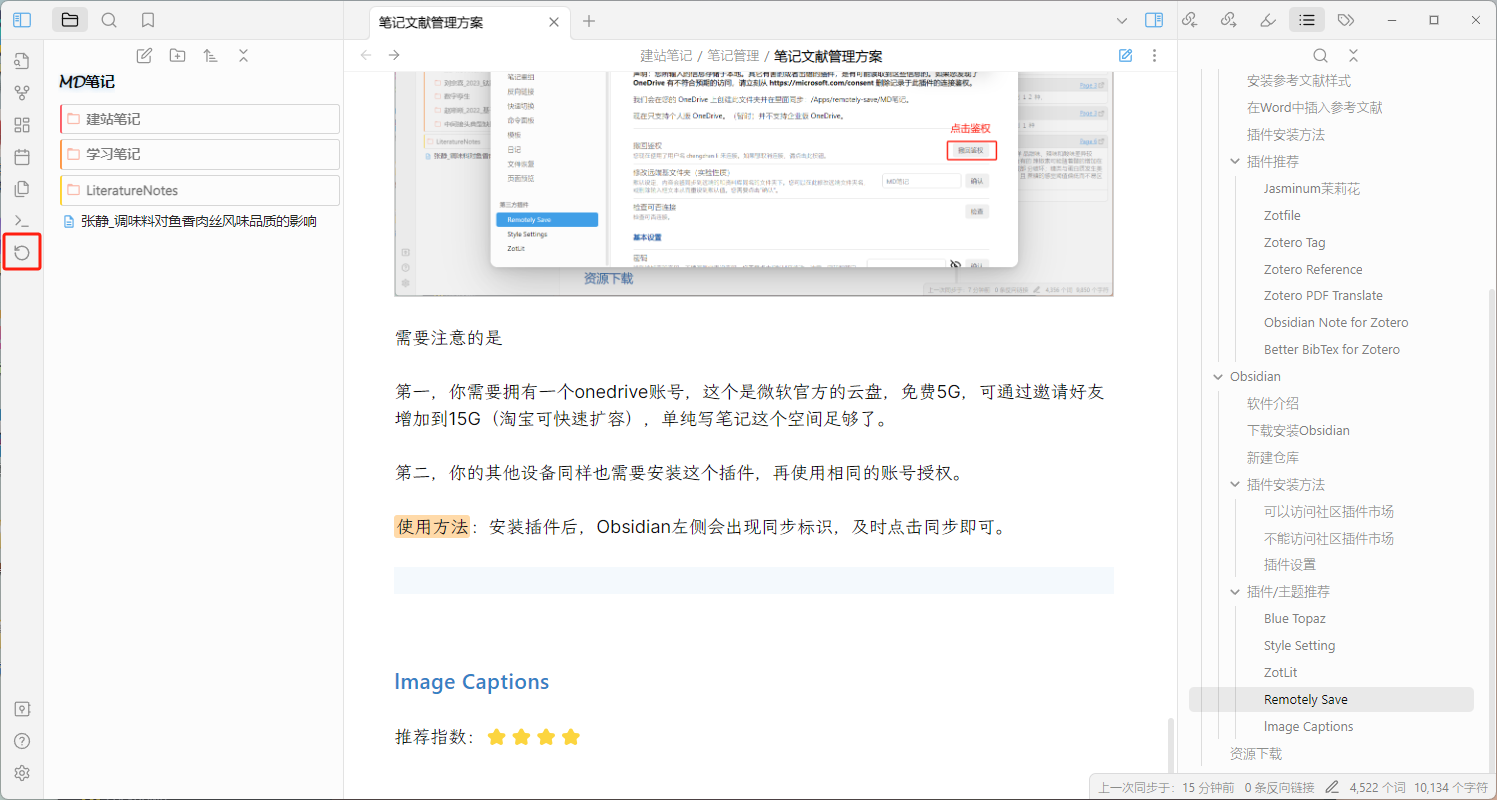Expand the 学习笔记 folder
1497x800 pixels.
200,155
